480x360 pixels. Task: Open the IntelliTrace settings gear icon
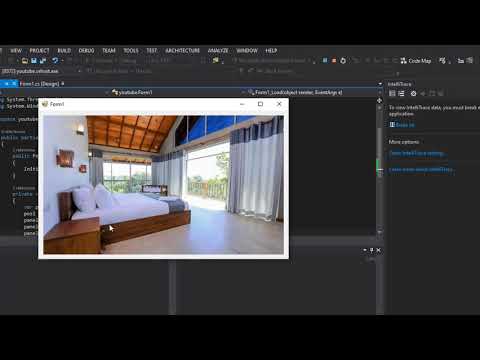[413, 94]
